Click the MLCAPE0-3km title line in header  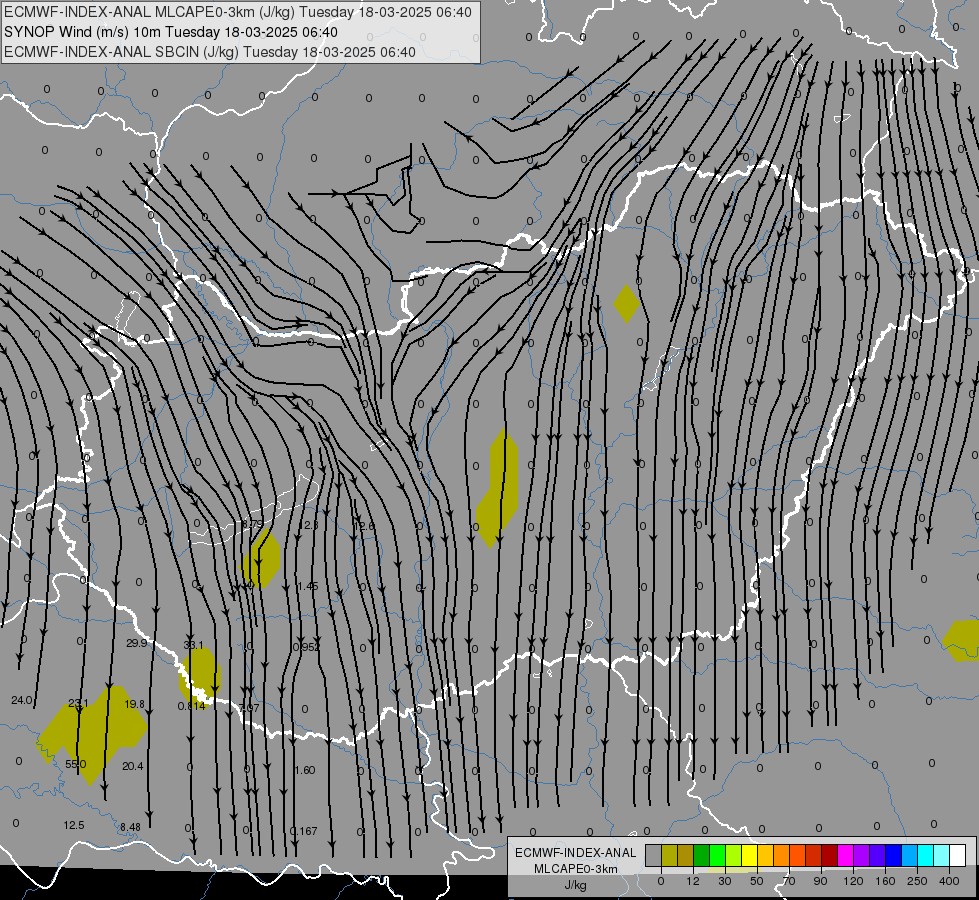point(238,12)
